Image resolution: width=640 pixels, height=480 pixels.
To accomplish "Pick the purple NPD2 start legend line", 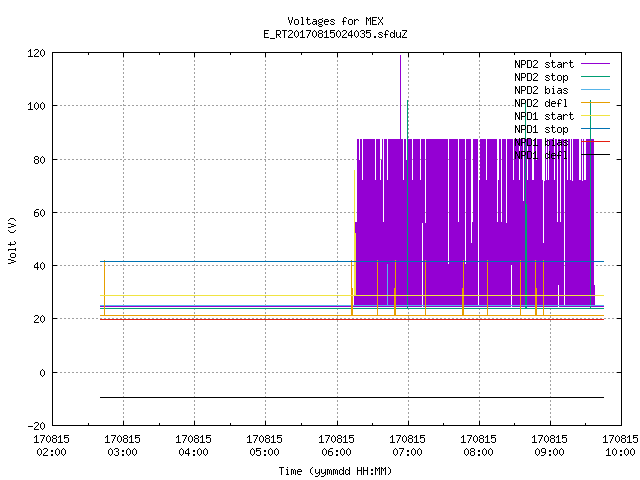I will point(595,64).
